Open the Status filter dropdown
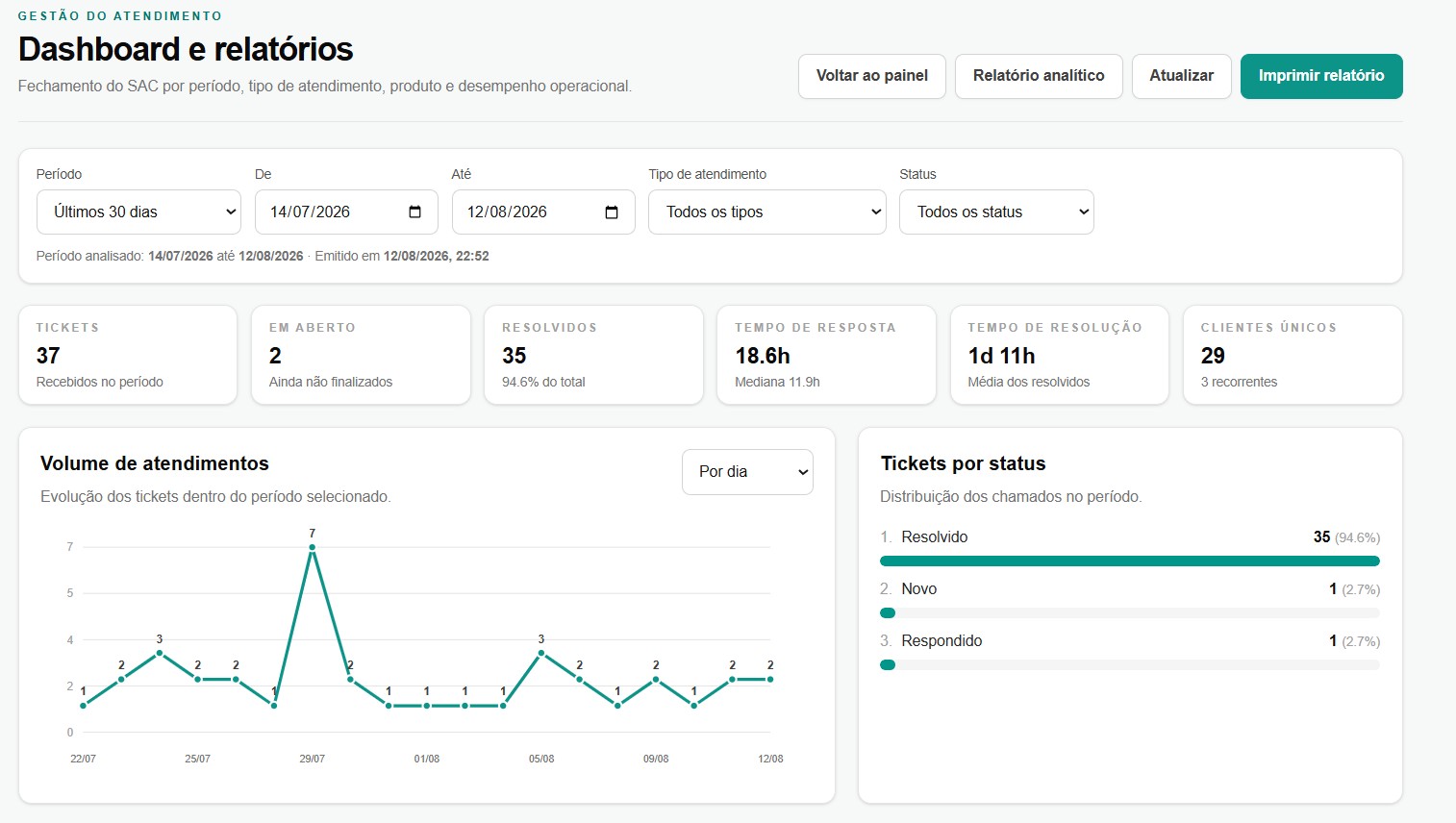The height and width of the screenshot is (823, 1456). (996, 212)
